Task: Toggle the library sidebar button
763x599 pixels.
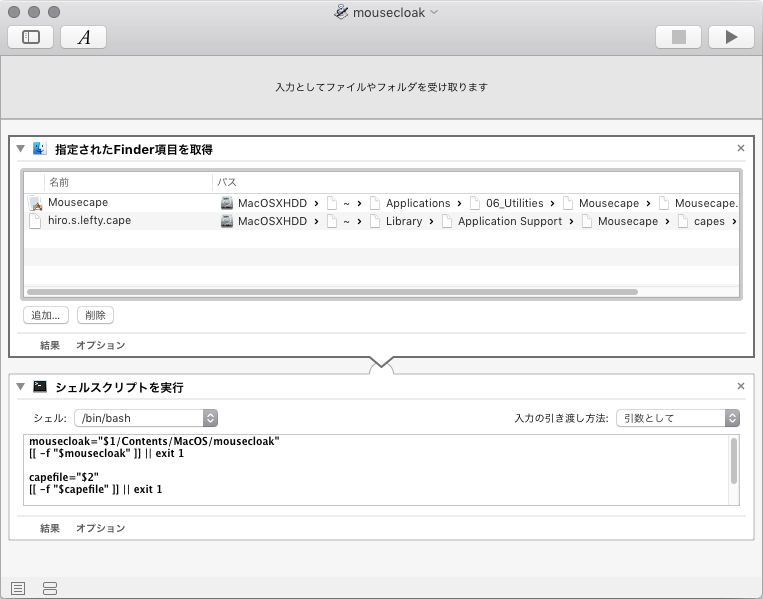Action: click(31, 37)
